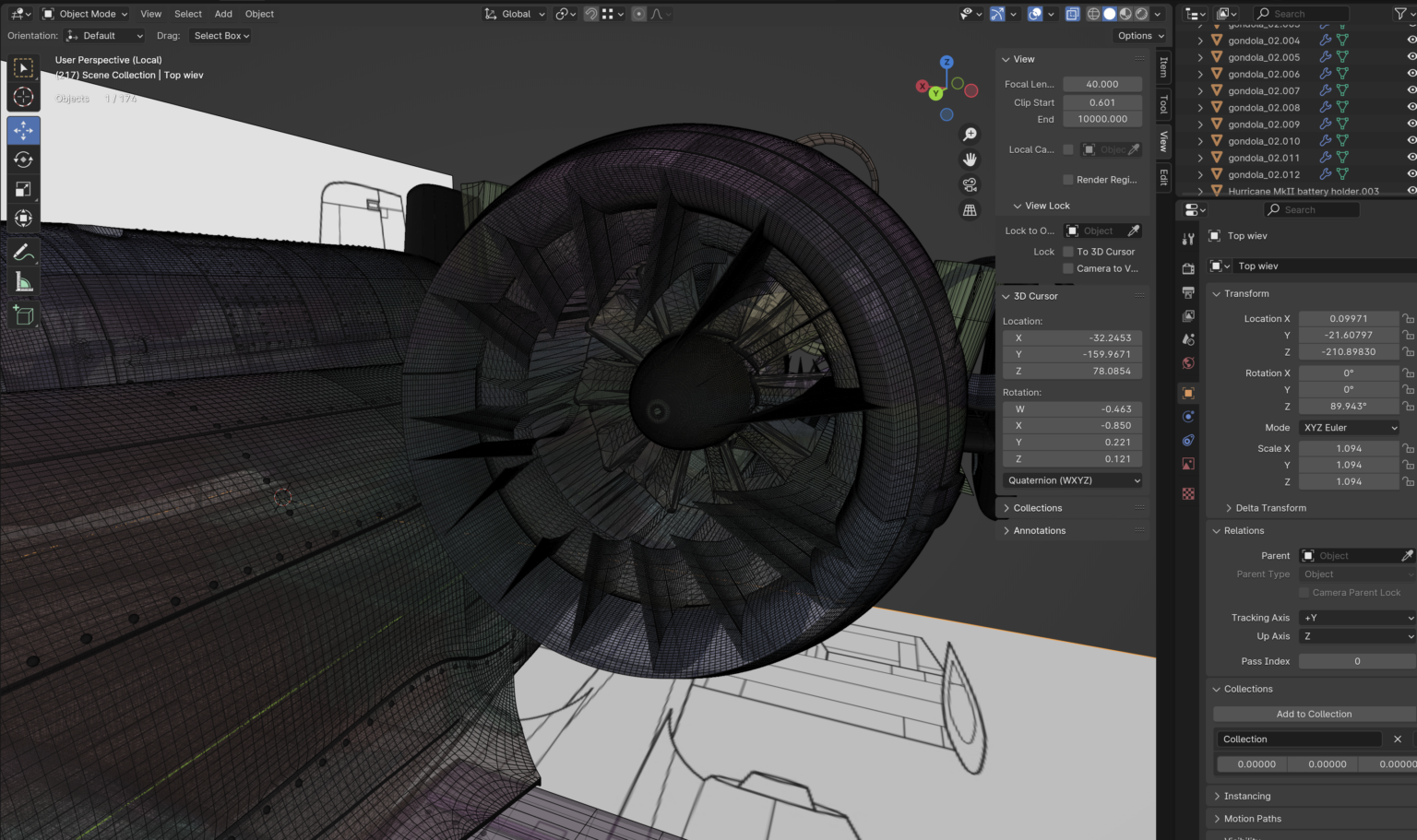The width and height of the screenshot is (1417, 840).
Task: Open the Select menu
Action: point(188,13)
